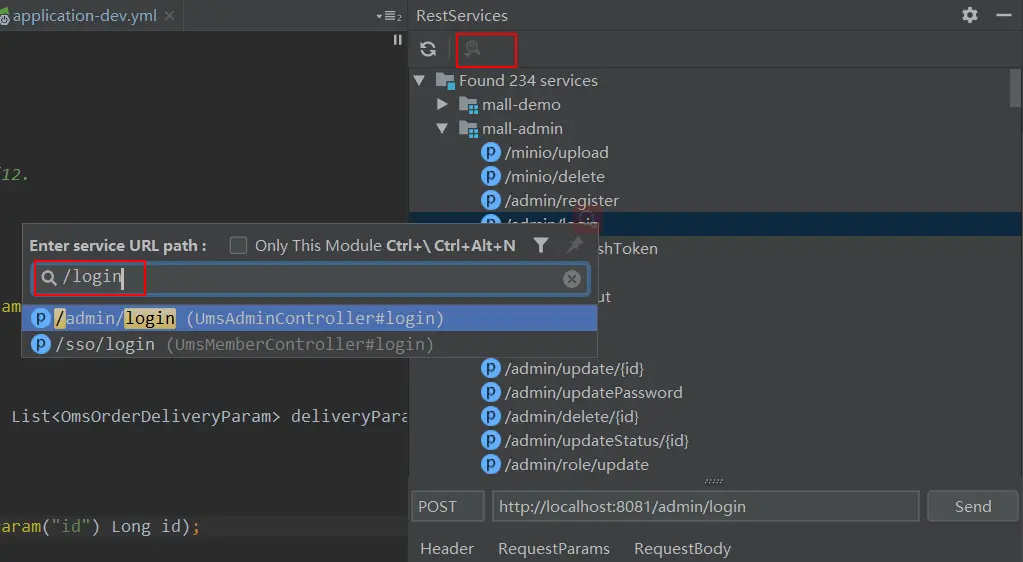Open RestServices settings gear
The image size is (1023, 562).
970,15
